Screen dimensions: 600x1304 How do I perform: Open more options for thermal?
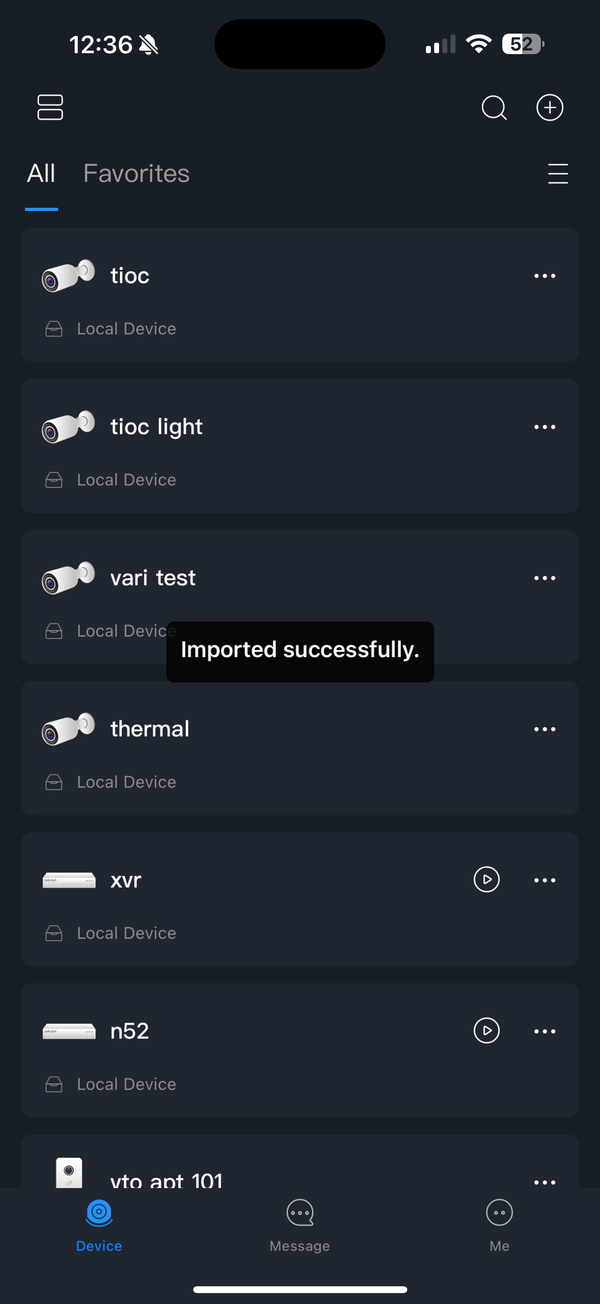[544, 729]
